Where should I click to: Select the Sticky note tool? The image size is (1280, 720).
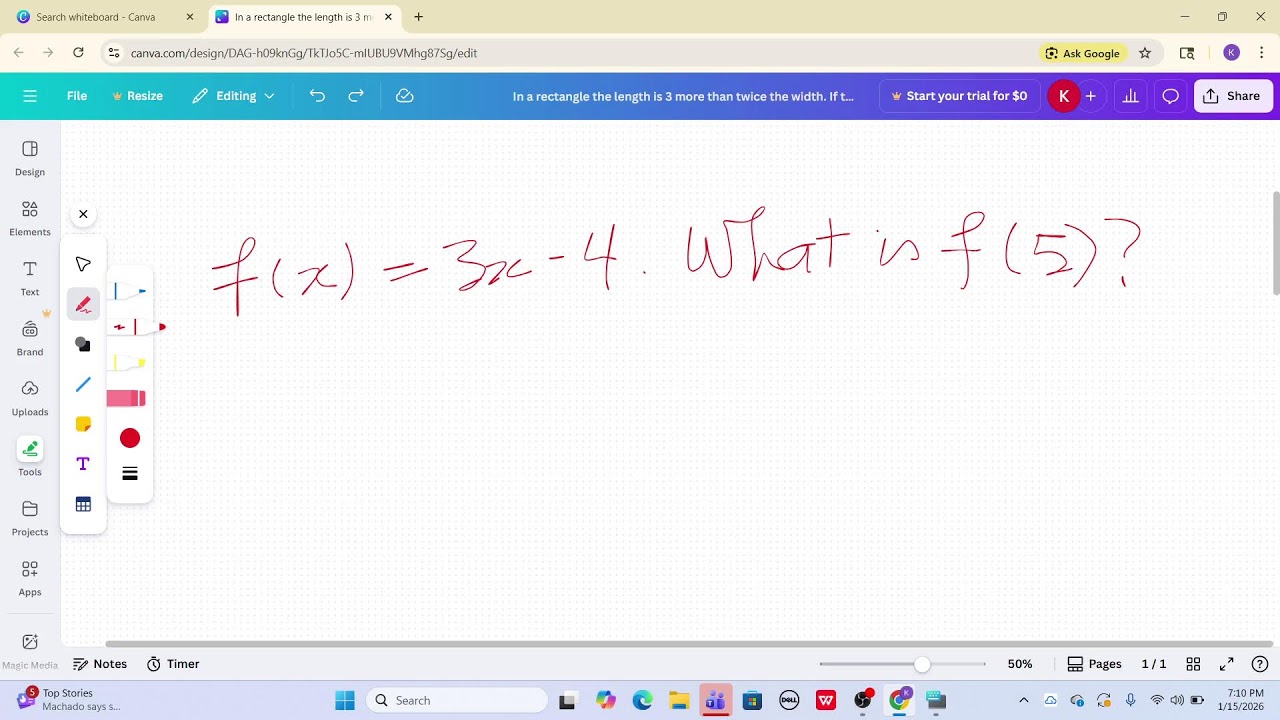pos(83,424)
